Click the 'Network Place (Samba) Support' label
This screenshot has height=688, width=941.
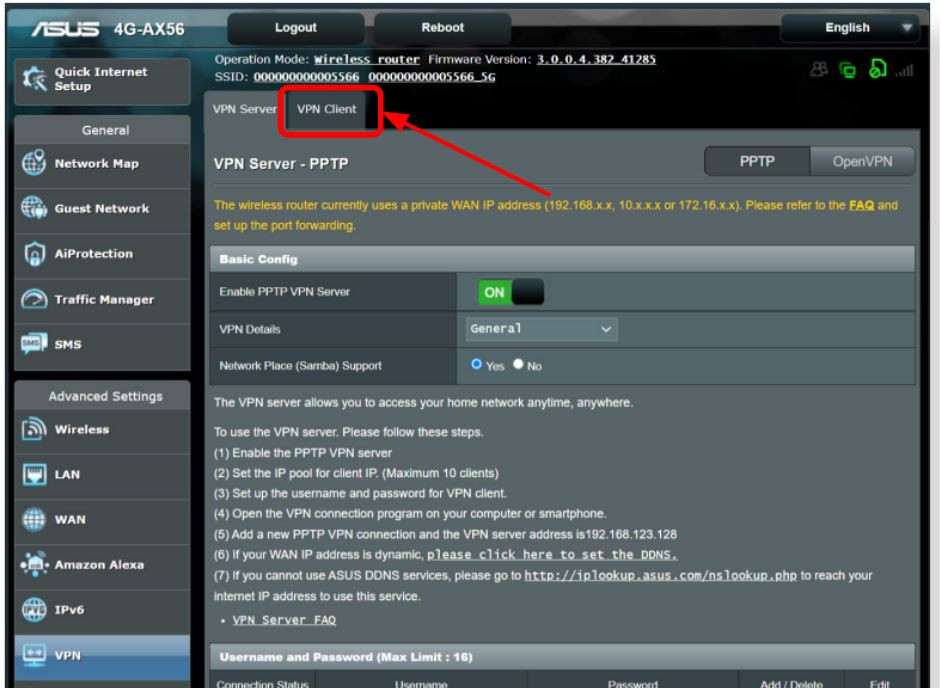click(x=300, y=366)
